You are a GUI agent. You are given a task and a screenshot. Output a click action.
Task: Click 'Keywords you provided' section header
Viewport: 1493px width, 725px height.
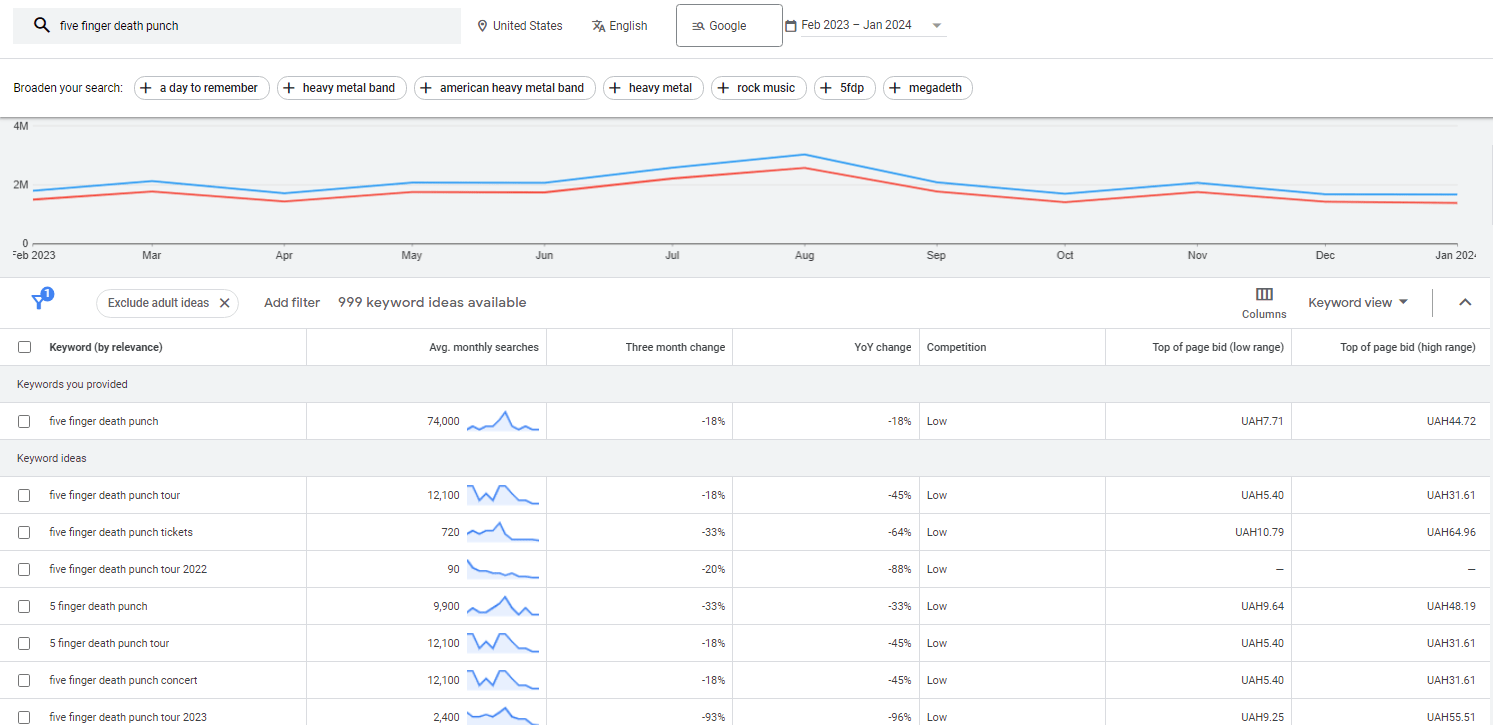(x=72, y=384)
